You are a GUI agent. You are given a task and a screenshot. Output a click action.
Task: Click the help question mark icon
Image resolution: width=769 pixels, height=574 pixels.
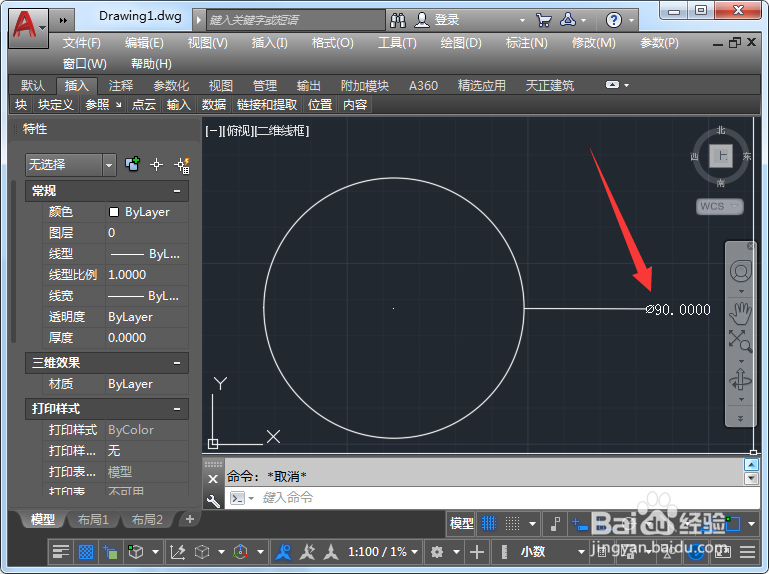[x=613, y=20]
